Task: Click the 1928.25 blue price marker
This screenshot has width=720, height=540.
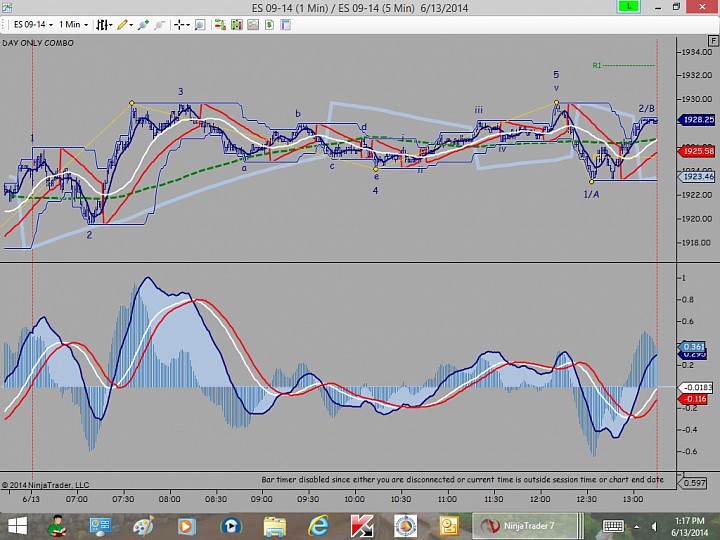Action: point(696,120)
